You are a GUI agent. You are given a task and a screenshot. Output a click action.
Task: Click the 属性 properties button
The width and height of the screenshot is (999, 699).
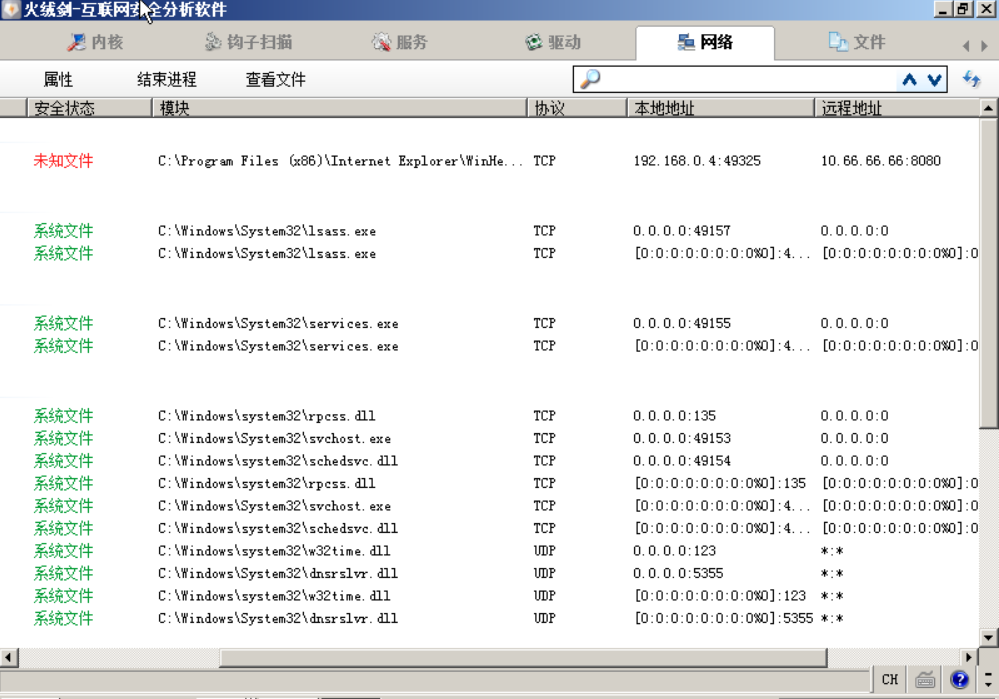point(58,80)
